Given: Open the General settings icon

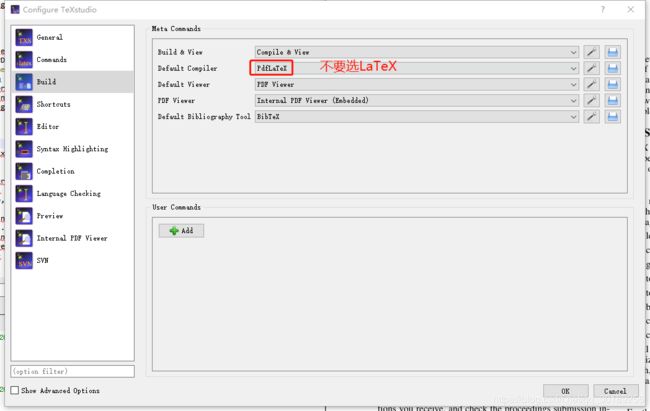Looking at the screenshot, I should click(24, 37).
